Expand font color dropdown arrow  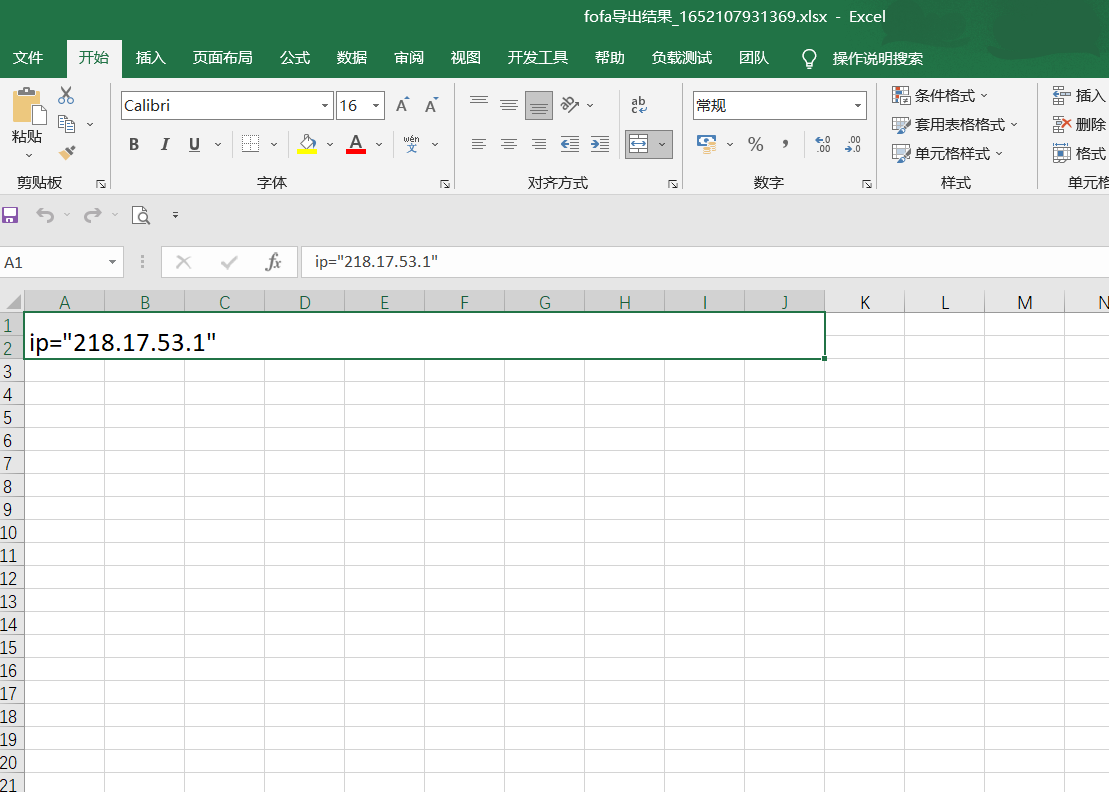379,144
